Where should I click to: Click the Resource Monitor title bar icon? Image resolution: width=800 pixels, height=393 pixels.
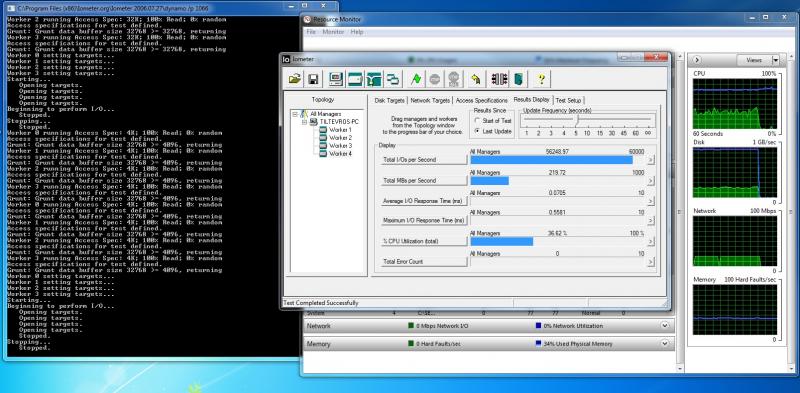coord(307,19)
